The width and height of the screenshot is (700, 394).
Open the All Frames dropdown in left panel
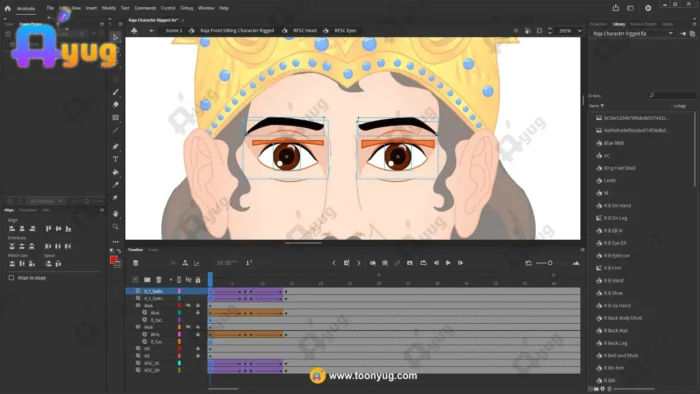coord(46,201)
